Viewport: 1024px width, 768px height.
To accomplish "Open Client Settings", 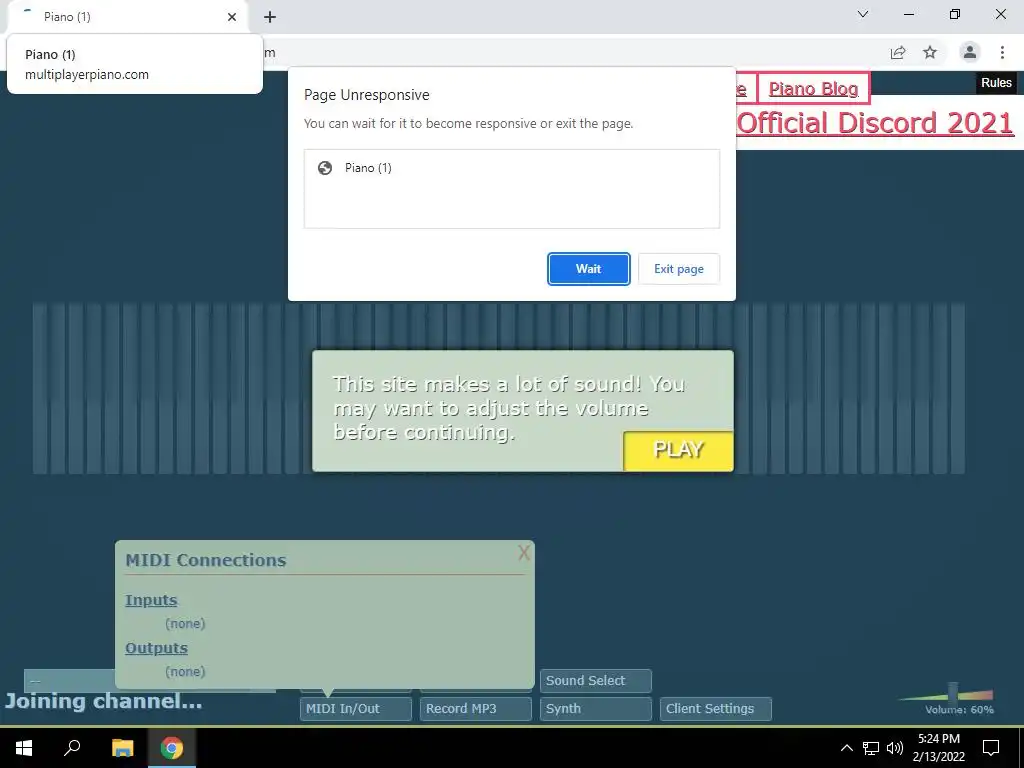I will tap(716, 709).
